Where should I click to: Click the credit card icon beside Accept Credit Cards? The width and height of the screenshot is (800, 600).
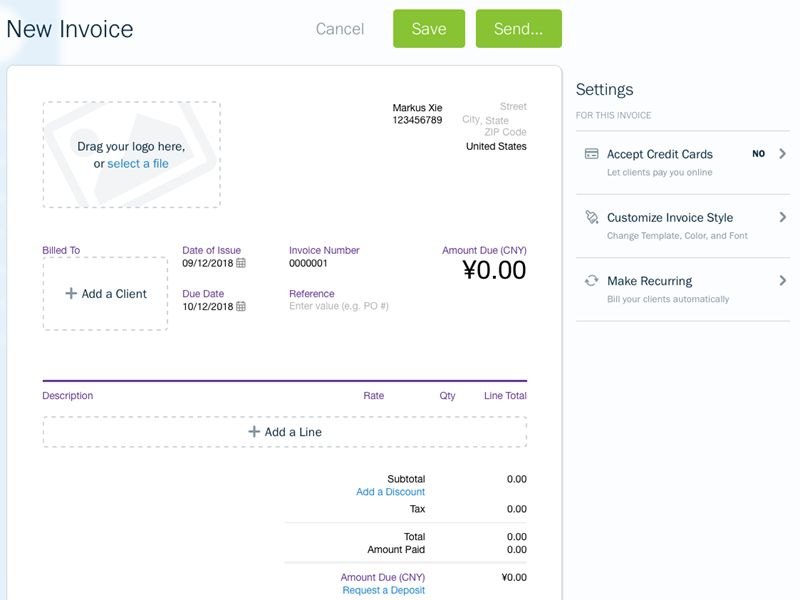(591, 153)
